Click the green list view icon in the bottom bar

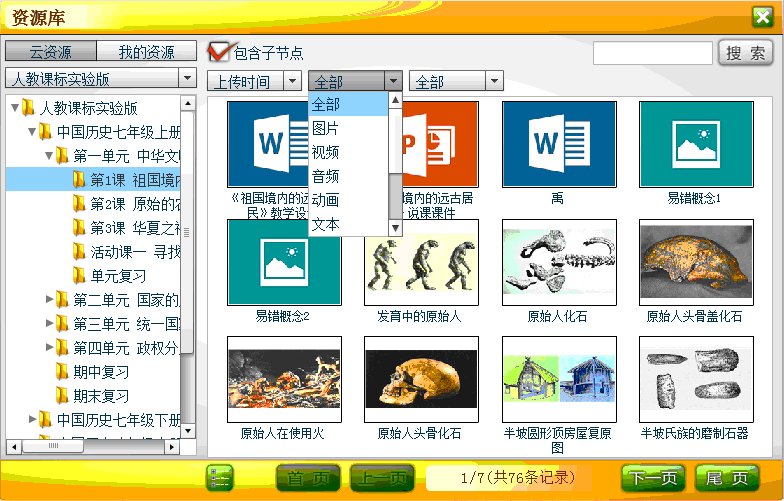coord(219,478)
